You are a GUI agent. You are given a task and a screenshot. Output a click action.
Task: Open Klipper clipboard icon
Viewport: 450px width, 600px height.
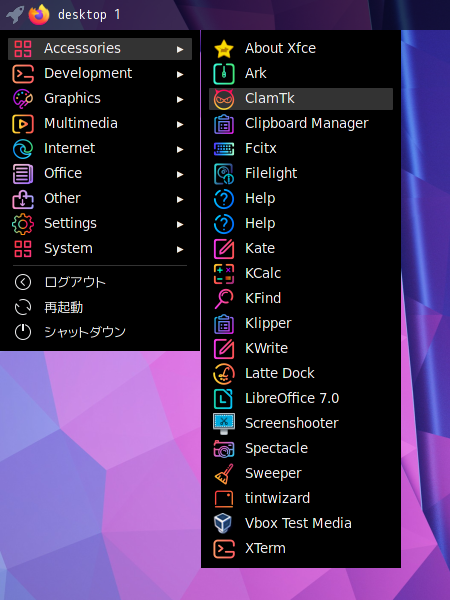tap(224, 324)
